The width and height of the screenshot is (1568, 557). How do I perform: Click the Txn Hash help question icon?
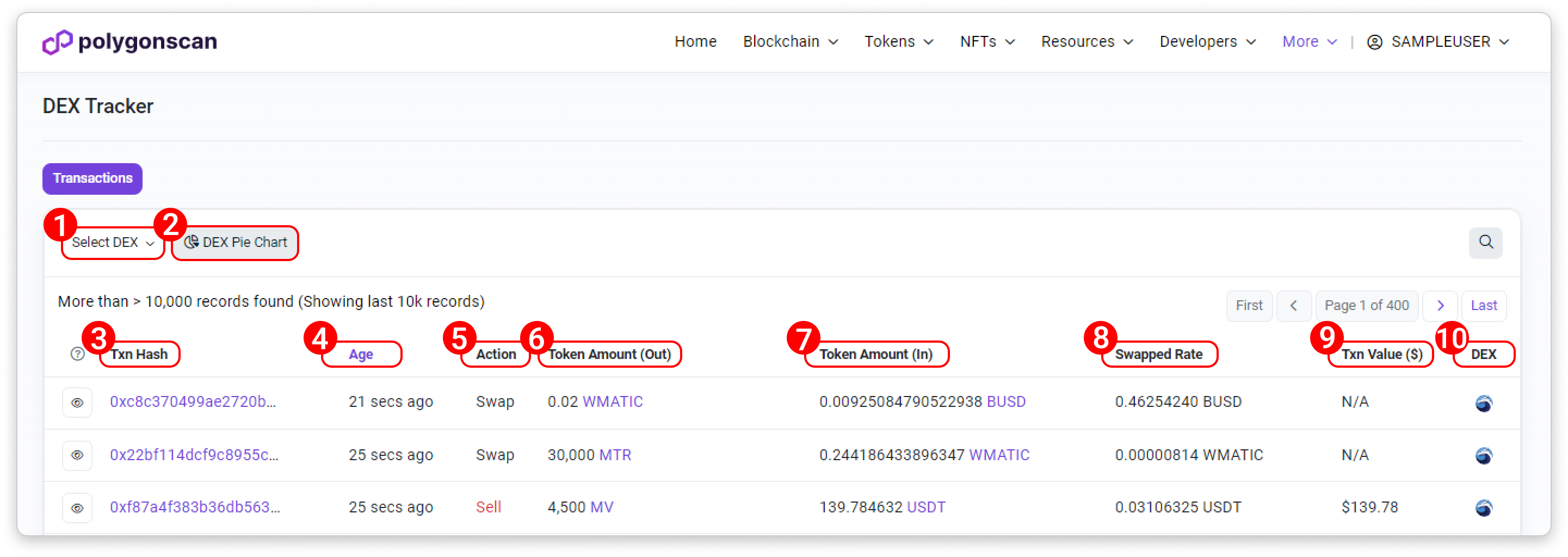[77, 354]
